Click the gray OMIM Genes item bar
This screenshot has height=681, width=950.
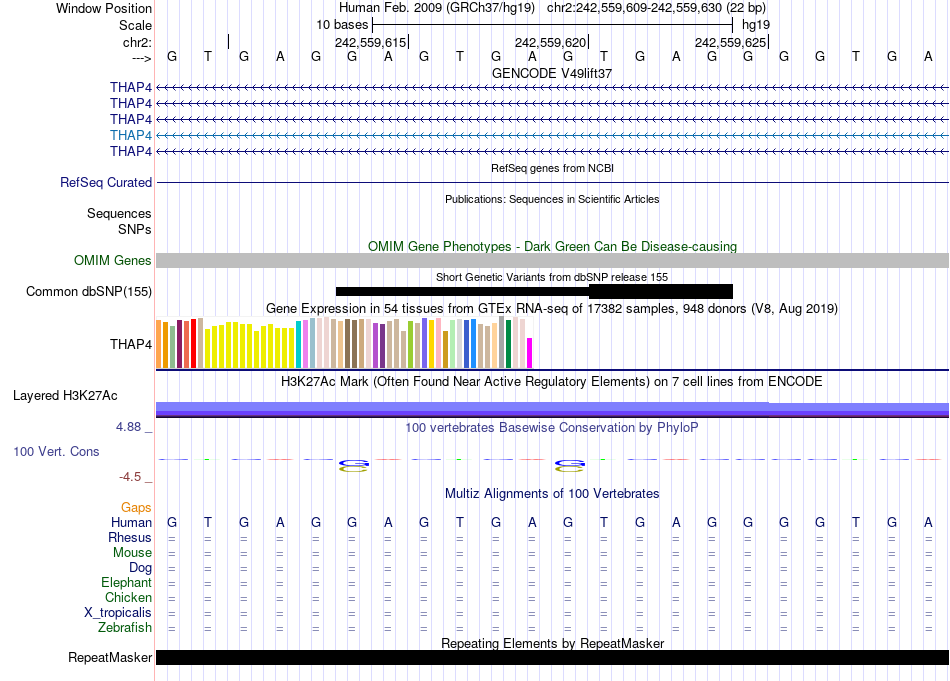(x=553, y=261)
